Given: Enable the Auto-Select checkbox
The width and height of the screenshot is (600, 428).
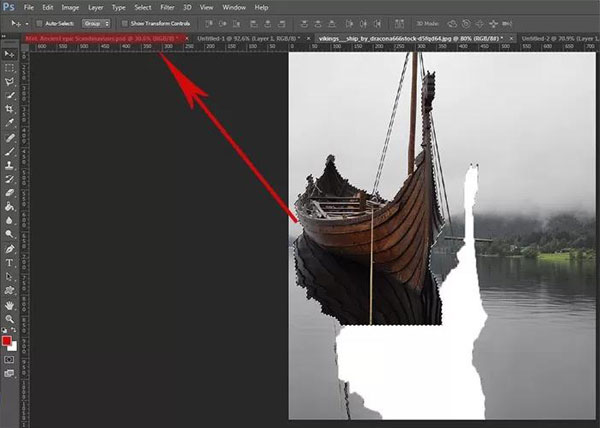Looking at the screenshot, I should point(39,24).
